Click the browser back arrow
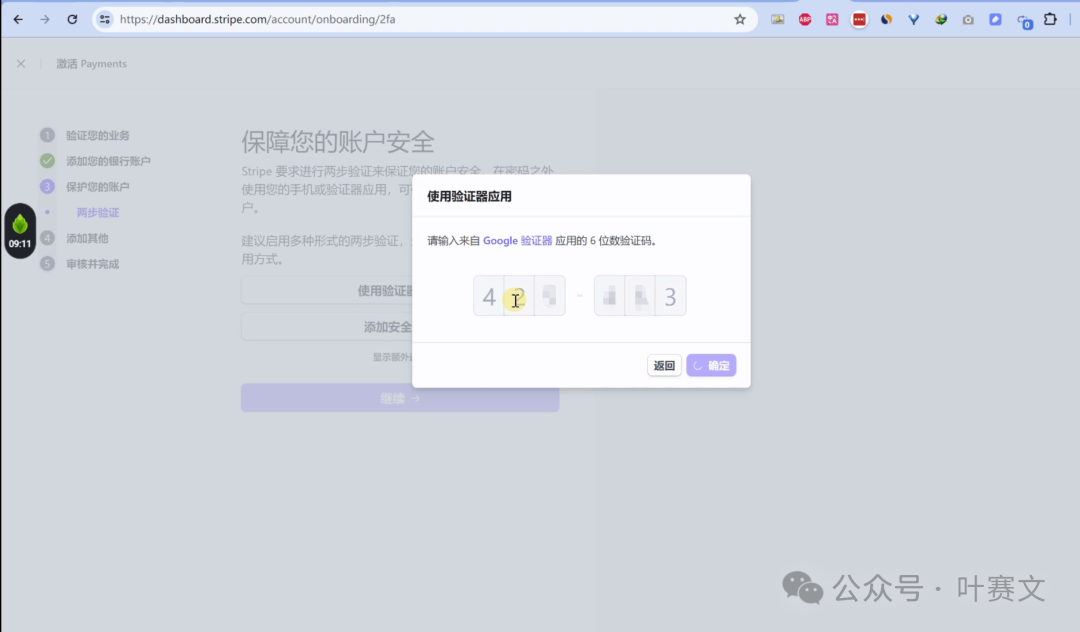Screen dimensions: 1080x632 click(x=18, y=19)
